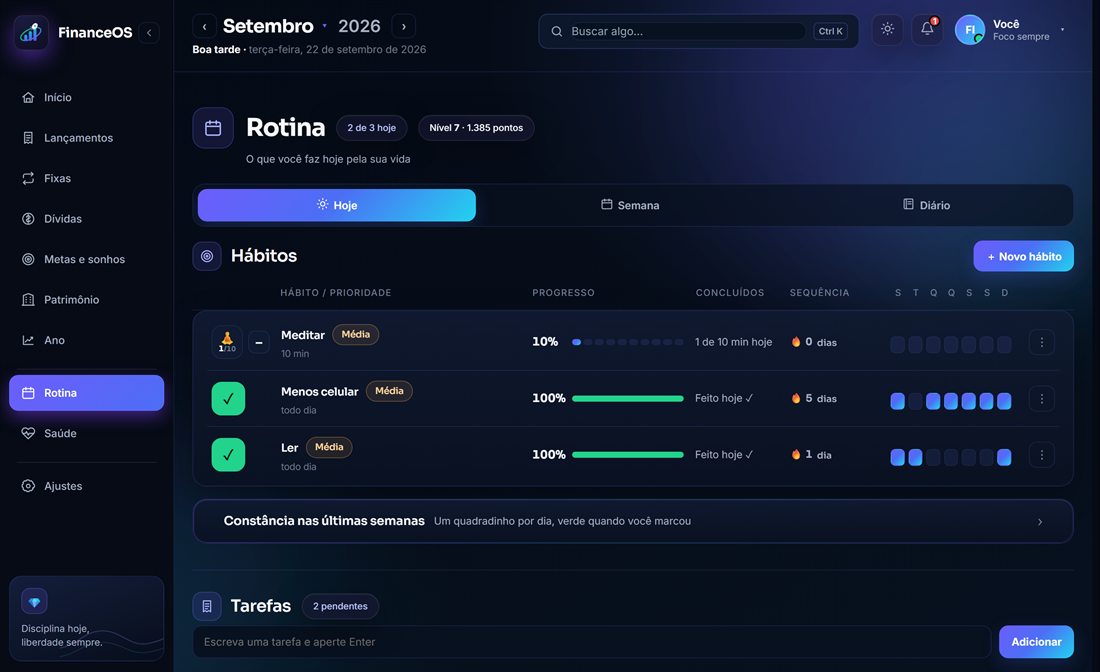Open the Setembro month dropdown

pos(274,26)
